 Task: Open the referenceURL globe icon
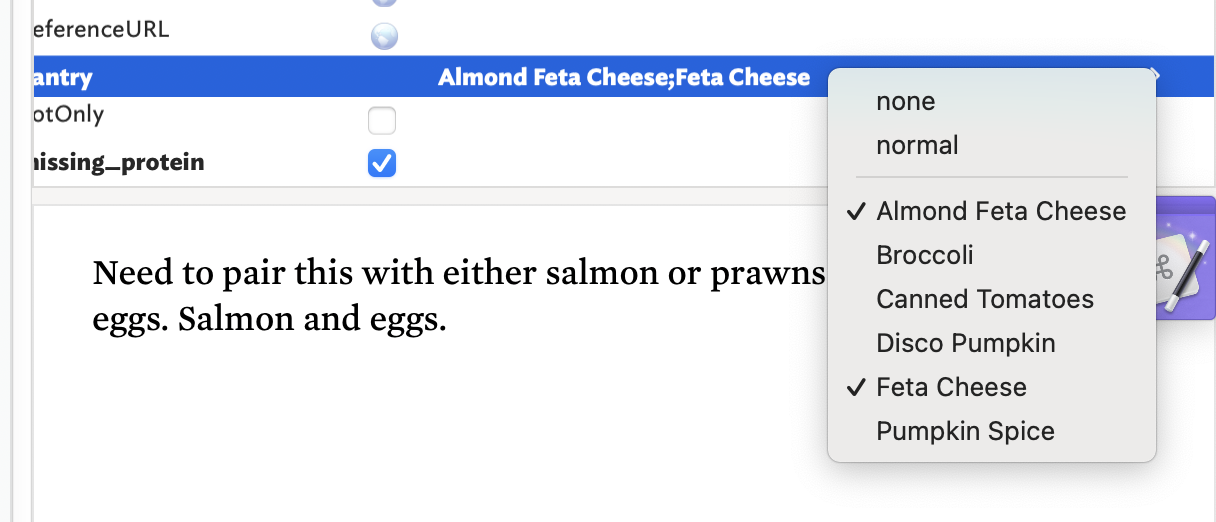(384, 37)
